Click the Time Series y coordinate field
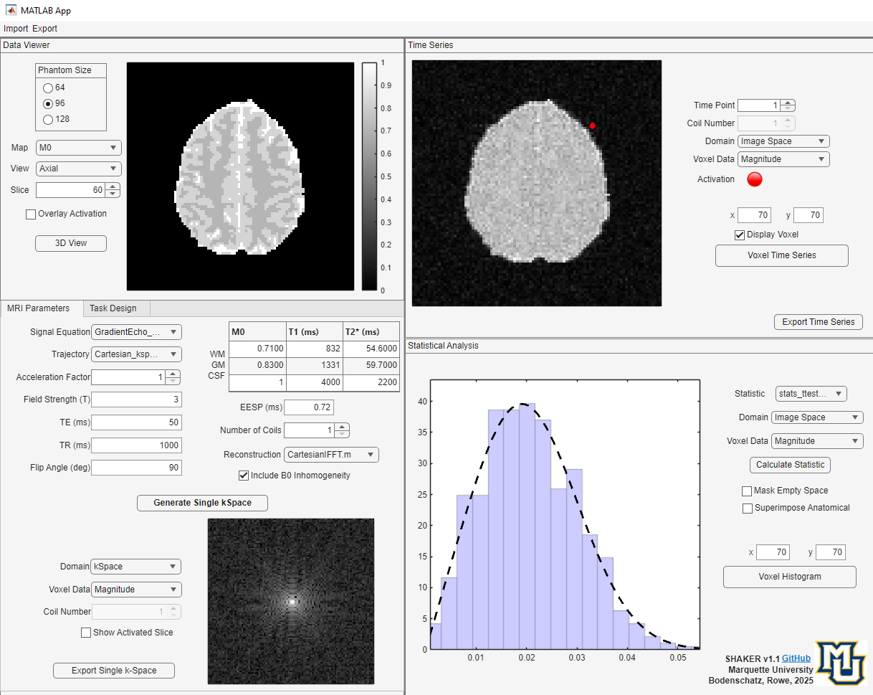This screenshot has width=873, height=695. pos(808,215)
